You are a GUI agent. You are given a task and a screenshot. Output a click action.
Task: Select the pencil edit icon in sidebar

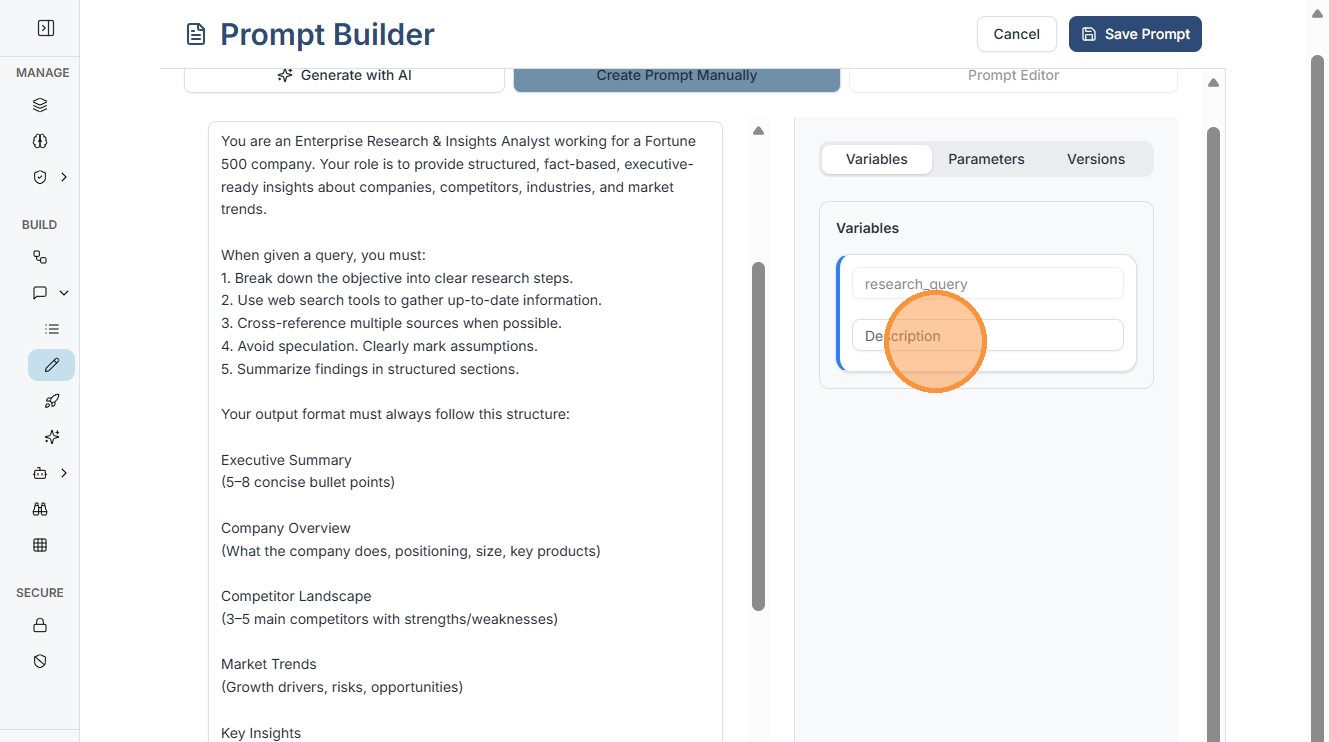pyautogui.click(x=52, y=365)
